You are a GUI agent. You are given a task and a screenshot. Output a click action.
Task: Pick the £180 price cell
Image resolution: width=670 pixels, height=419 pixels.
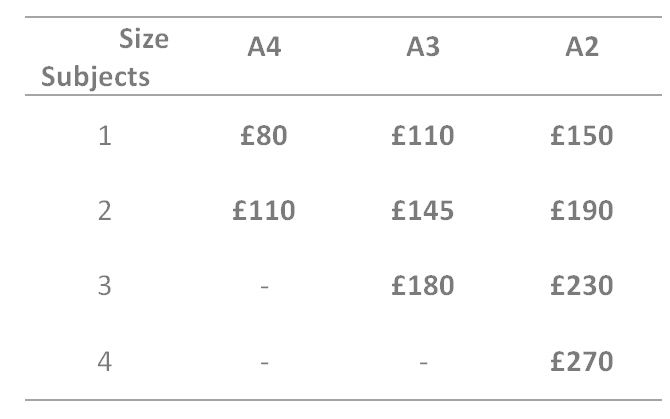pyautogui.click(x=423, y=286)
